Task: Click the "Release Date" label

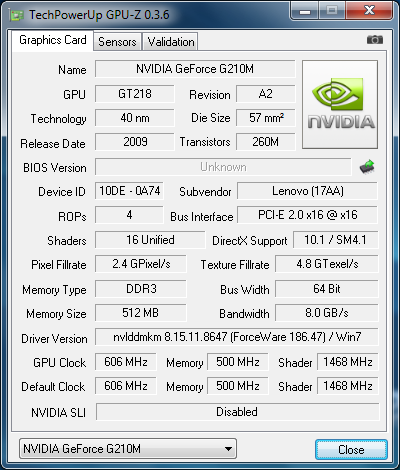Action: [x=53, y=144]
